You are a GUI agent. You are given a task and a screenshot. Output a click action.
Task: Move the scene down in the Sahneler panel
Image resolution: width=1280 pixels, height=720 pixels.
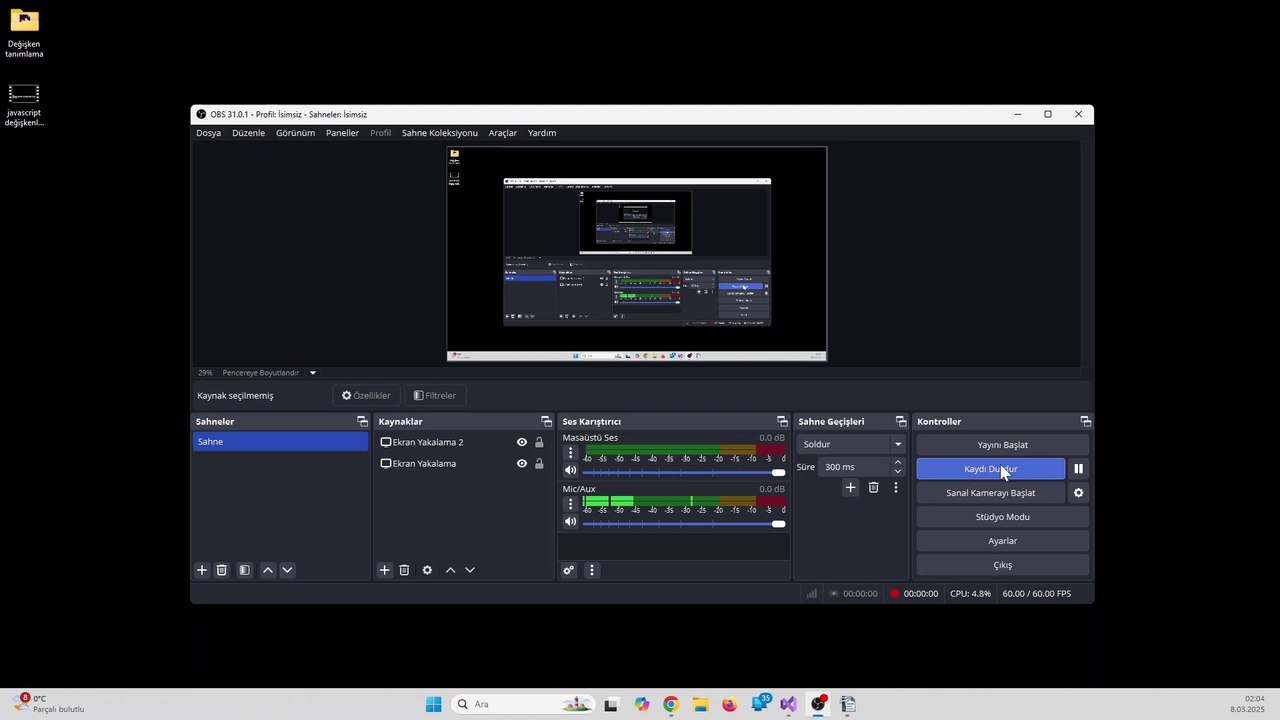[x=287, y=570]
